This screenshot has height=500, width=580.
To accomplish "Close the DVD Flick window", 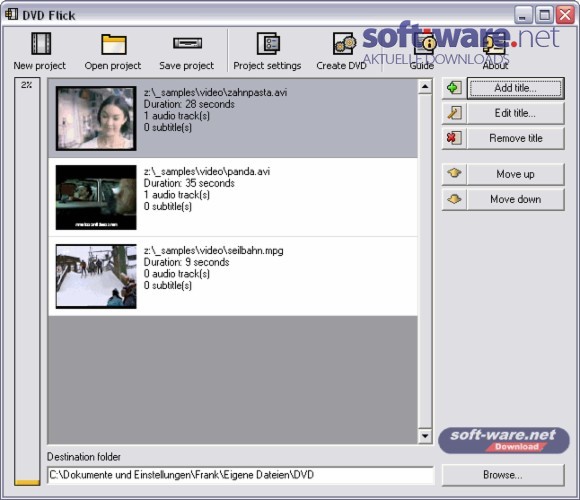I will coord(566,15).
